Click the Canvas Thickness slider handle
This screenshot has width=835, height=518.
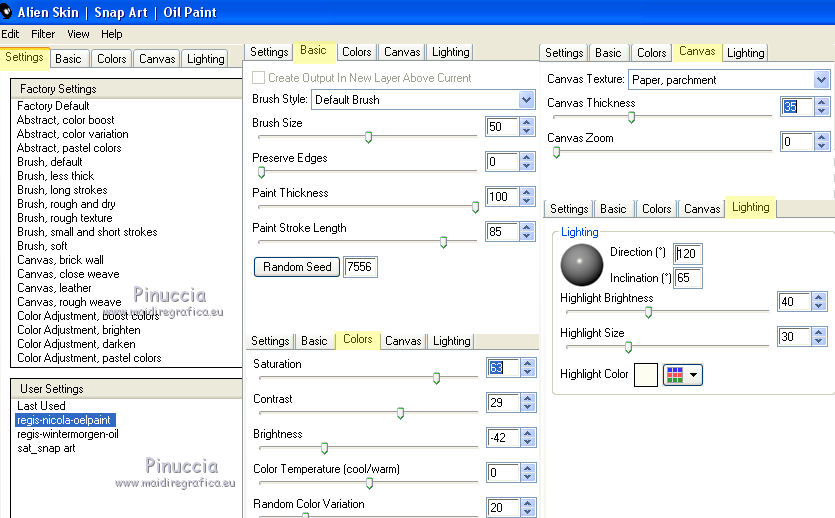(632, 118)
